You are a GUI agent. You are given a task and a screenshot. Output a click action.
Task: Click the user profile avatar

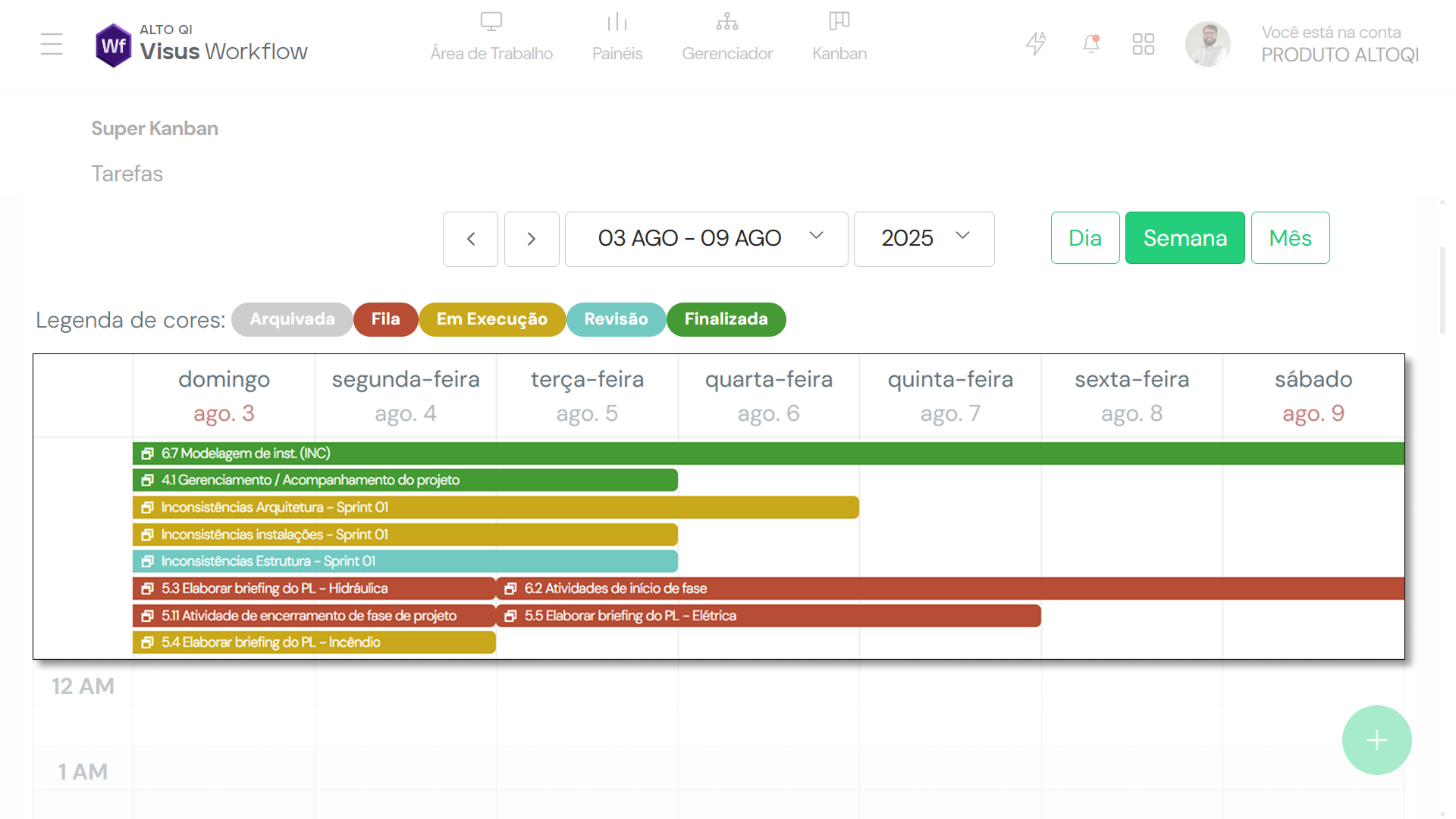click(1207, 44)
